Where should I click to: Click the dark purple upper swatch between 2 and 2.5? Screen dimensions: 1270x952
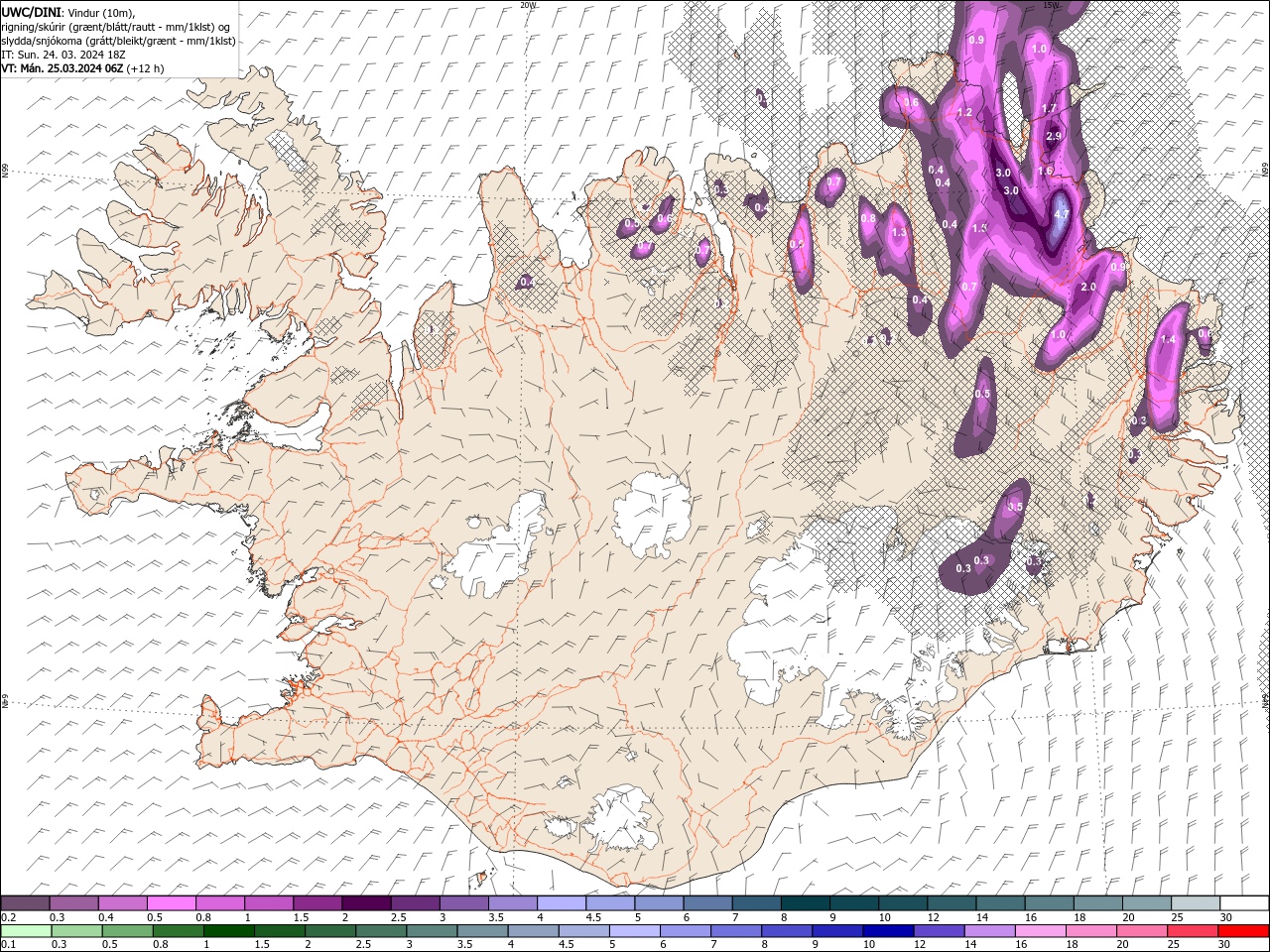pyautogui.click(x=366, y=903)
